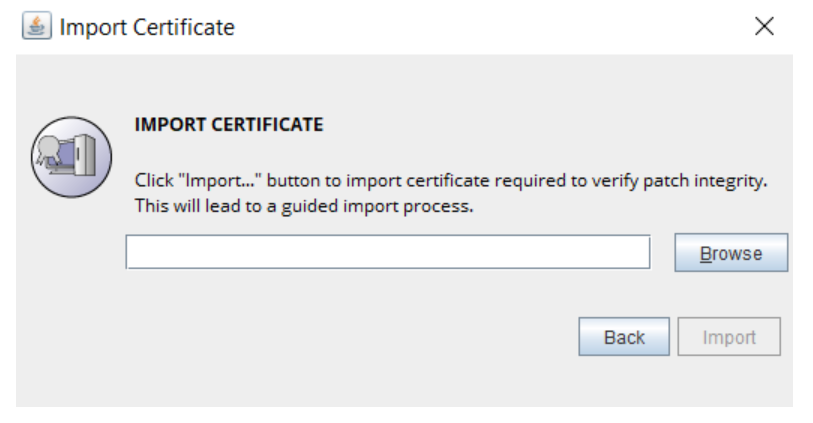The image size is (813, 423).
Task: Click the "Import Certificate" window title text
Action: pos(147,28)
